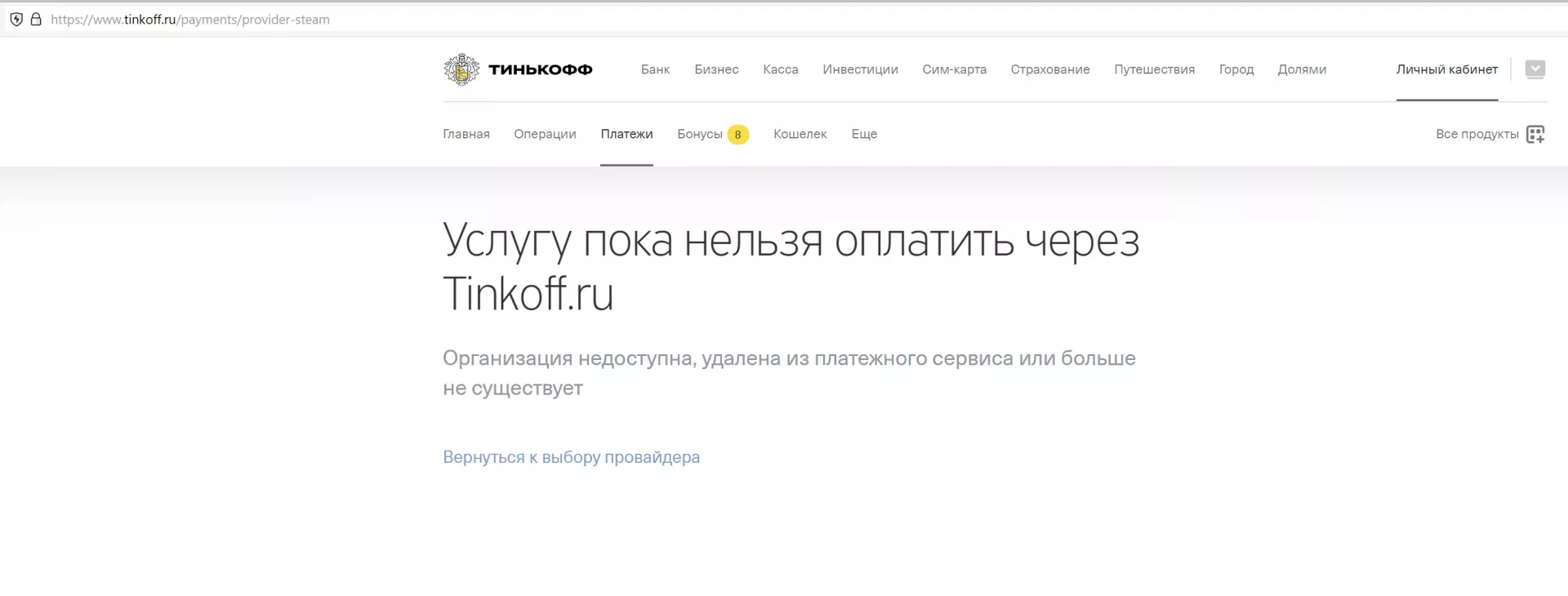Switch to the Операции tab
Viewport: 1568px width, 596px height.
[545, 134]
